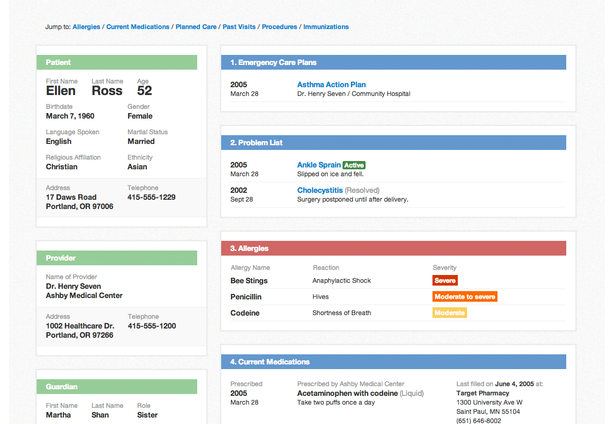Select the Ashby Medical Center text
Viewport: 615px width, 424px height.
(84, 295)
